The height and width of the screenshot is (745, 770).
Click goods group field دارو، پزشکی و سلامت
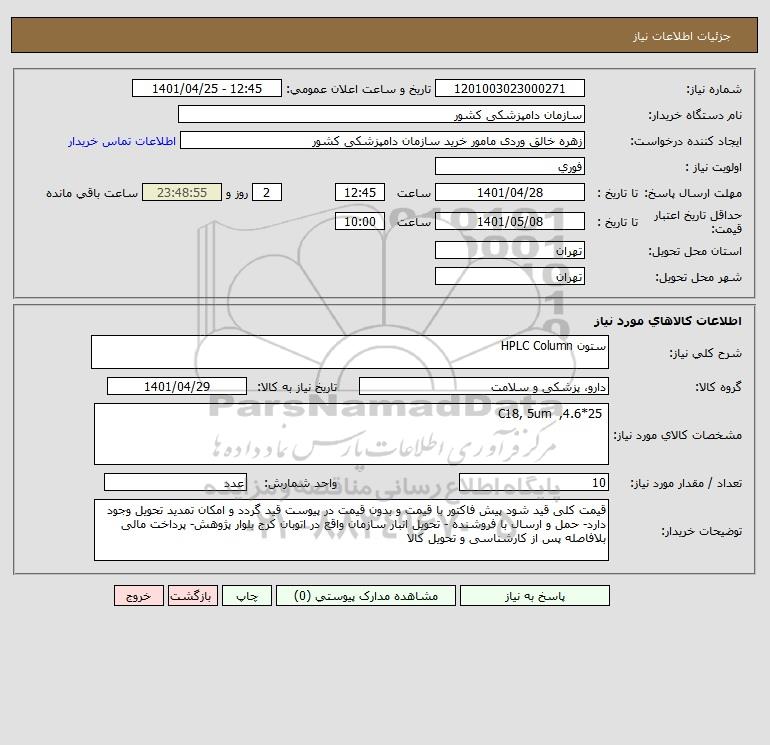(484, 386)
